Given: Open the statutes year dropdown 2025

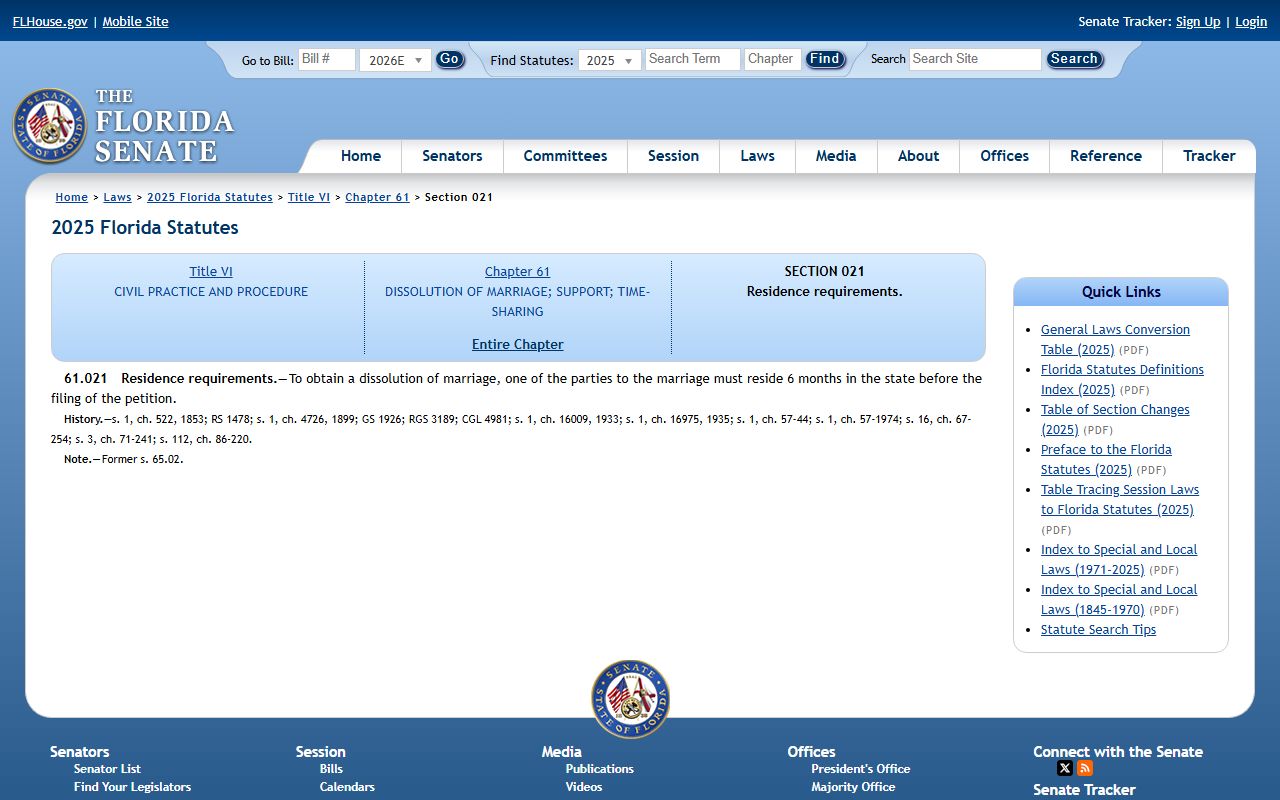Looking at the screenshot, I should (610, 60).
